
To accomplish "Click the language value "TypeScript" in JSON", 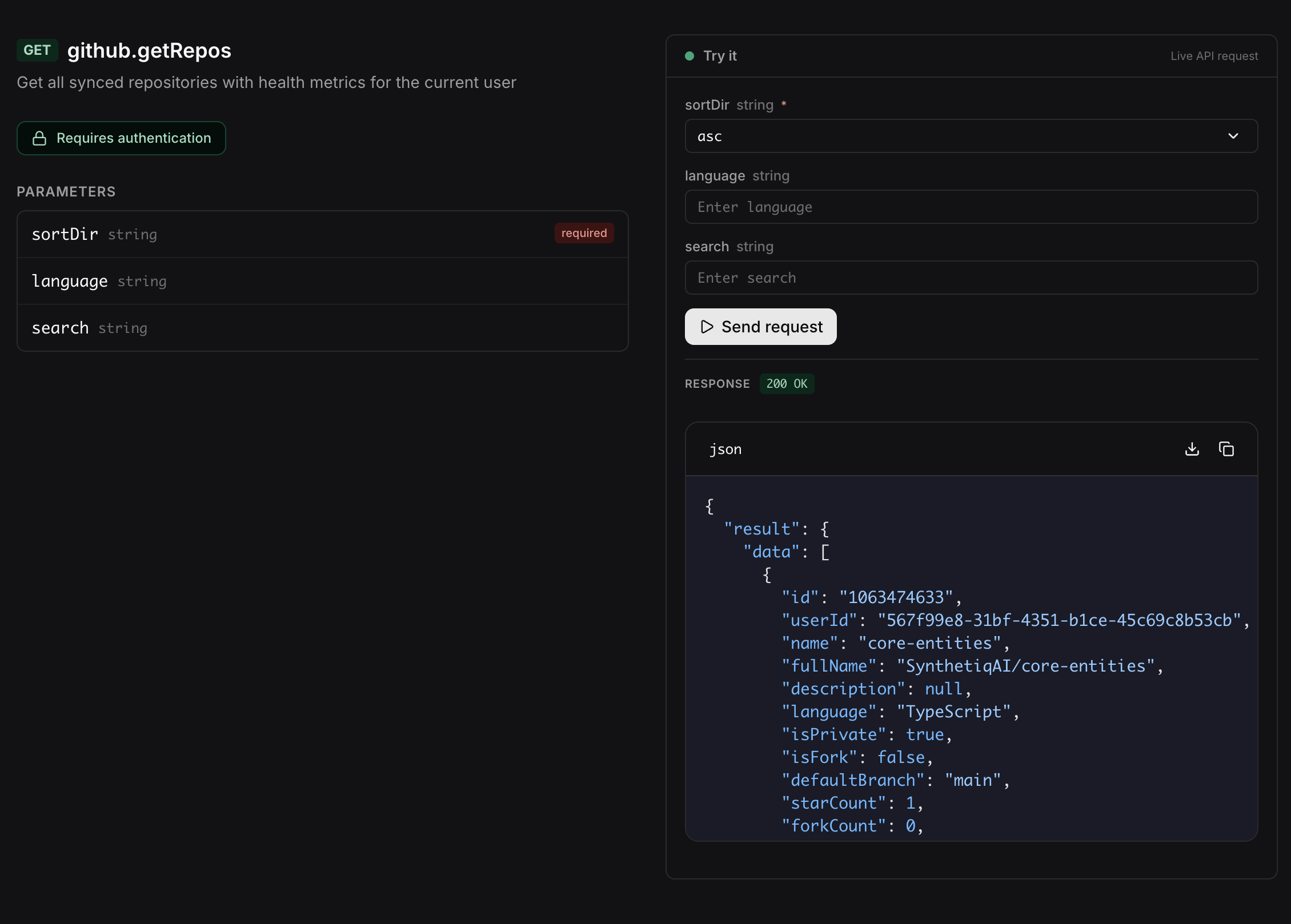I will (954, 712).
